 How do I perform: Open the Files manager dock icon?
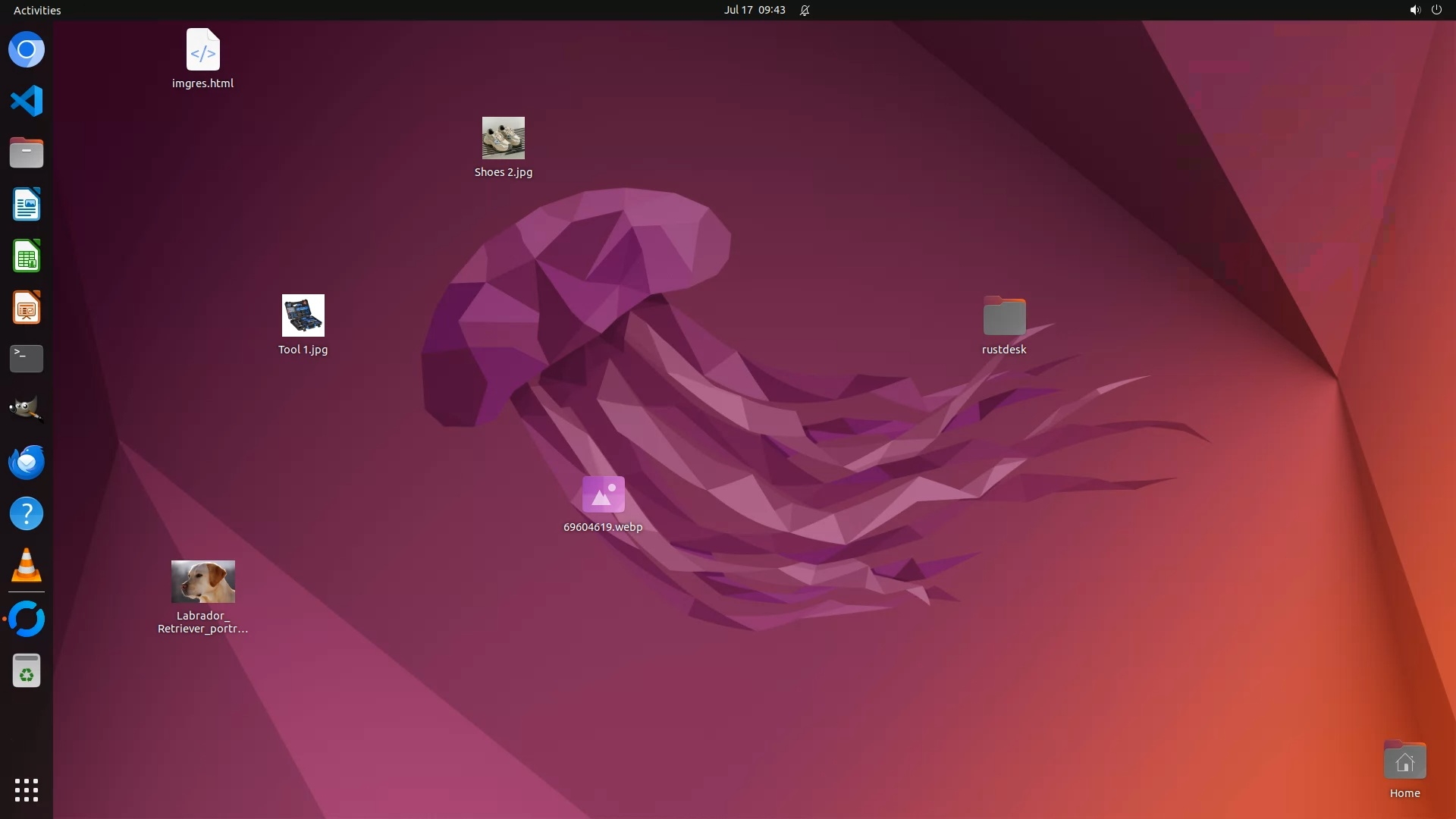[27, 152]
